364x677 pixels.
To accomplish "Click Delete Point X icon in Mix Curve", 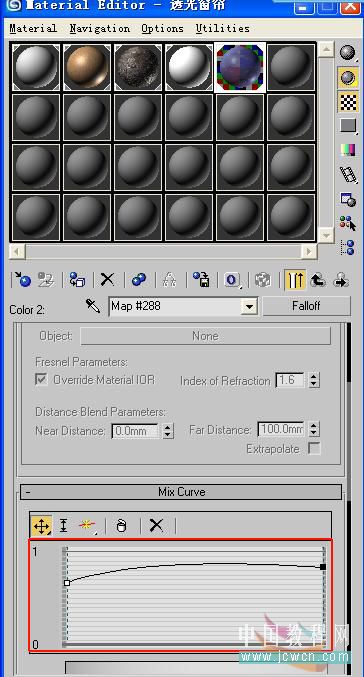I will [x=156, y=525].
